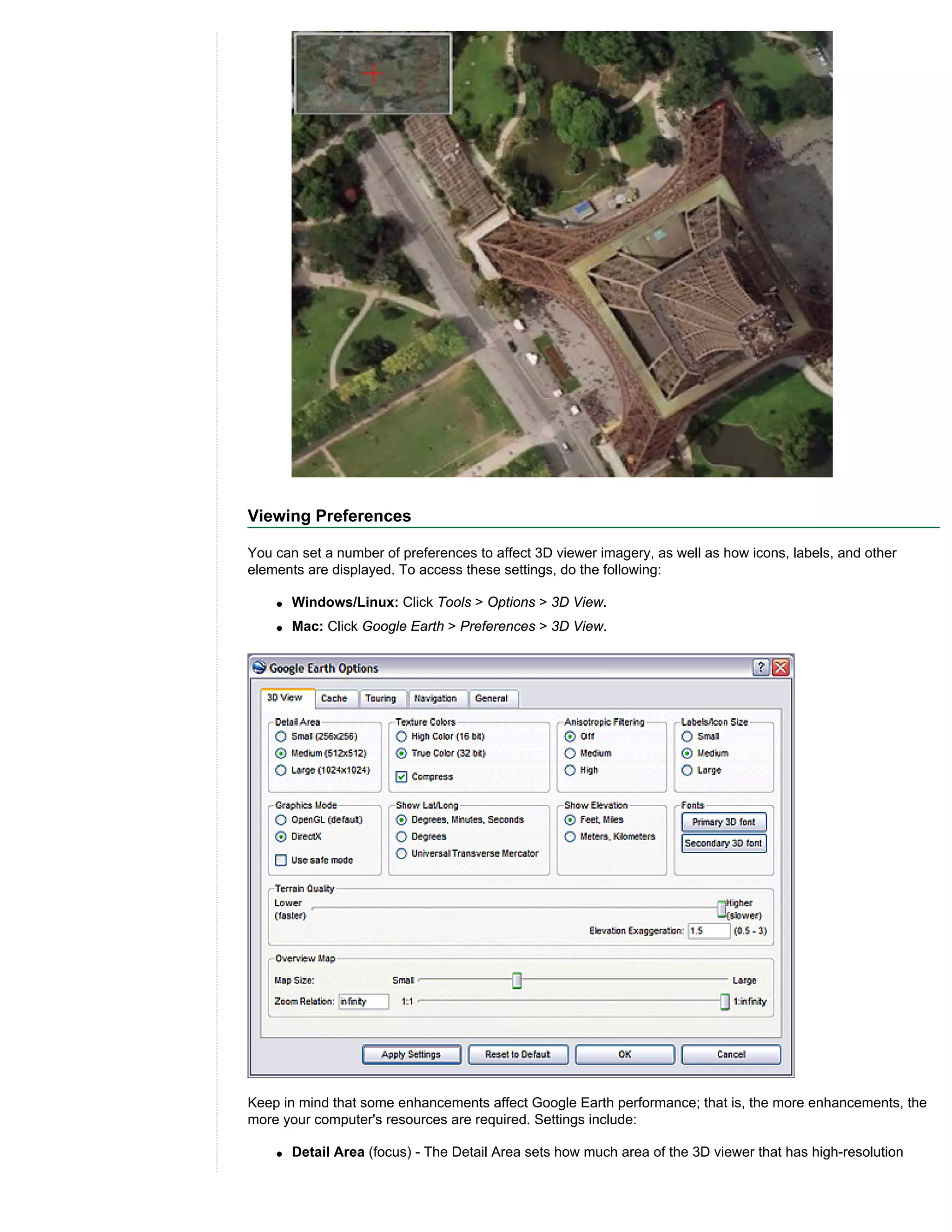Close the Google Earth Options dialog

pos(780,667)
